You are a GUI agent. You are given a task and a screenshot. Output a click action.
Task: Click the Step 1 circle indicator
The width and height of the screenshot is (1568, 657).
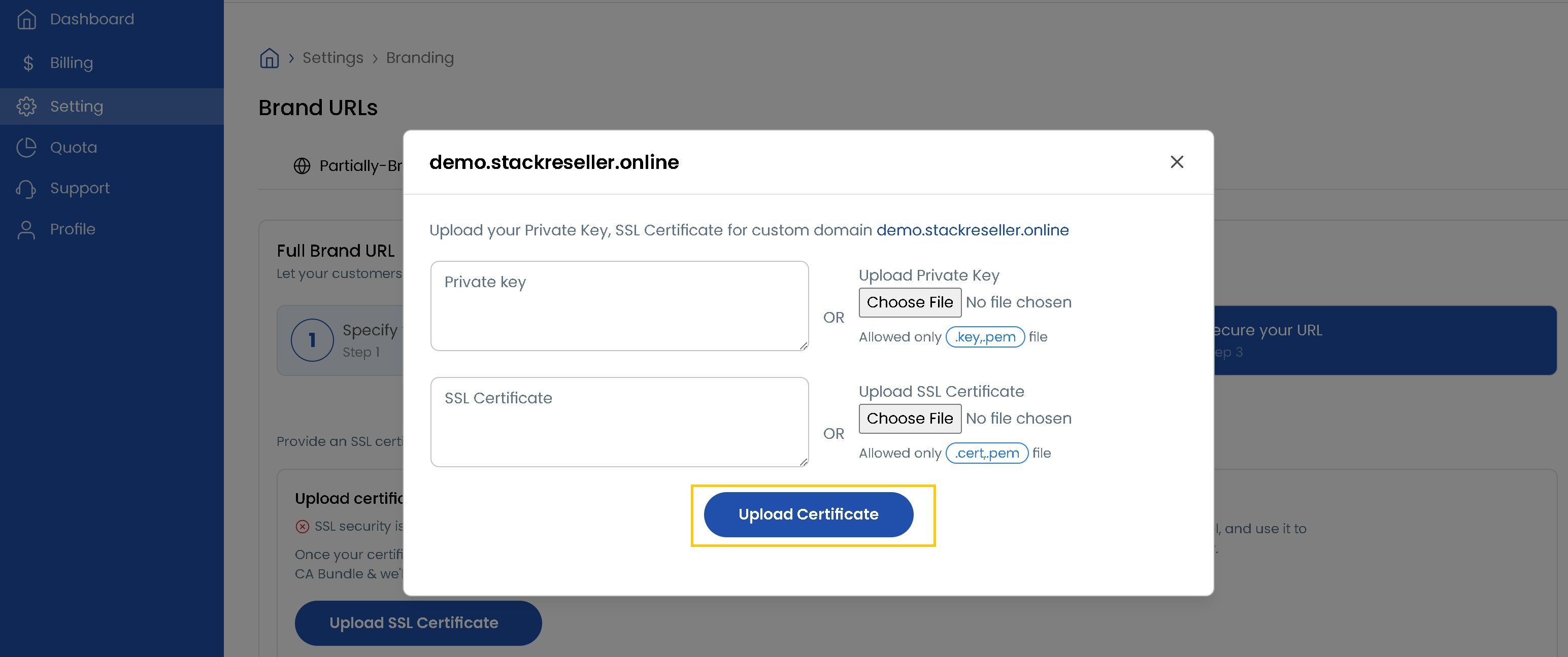pyautogui.click(x=312, y=340)
